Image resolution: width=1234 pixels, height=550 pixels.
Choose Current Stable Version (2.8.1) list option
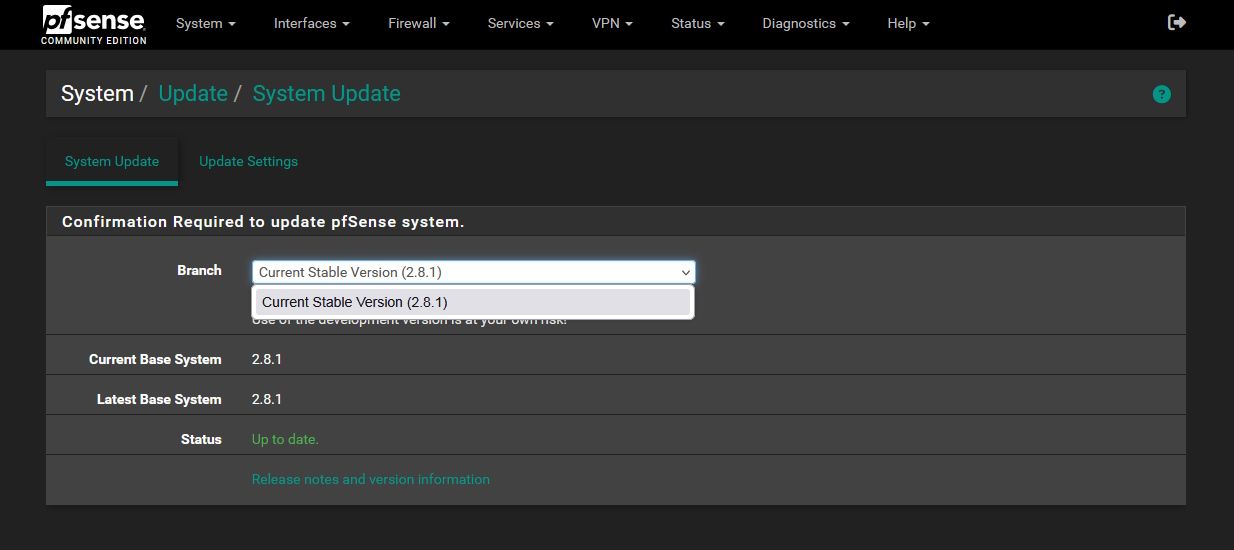coord(471,302)
